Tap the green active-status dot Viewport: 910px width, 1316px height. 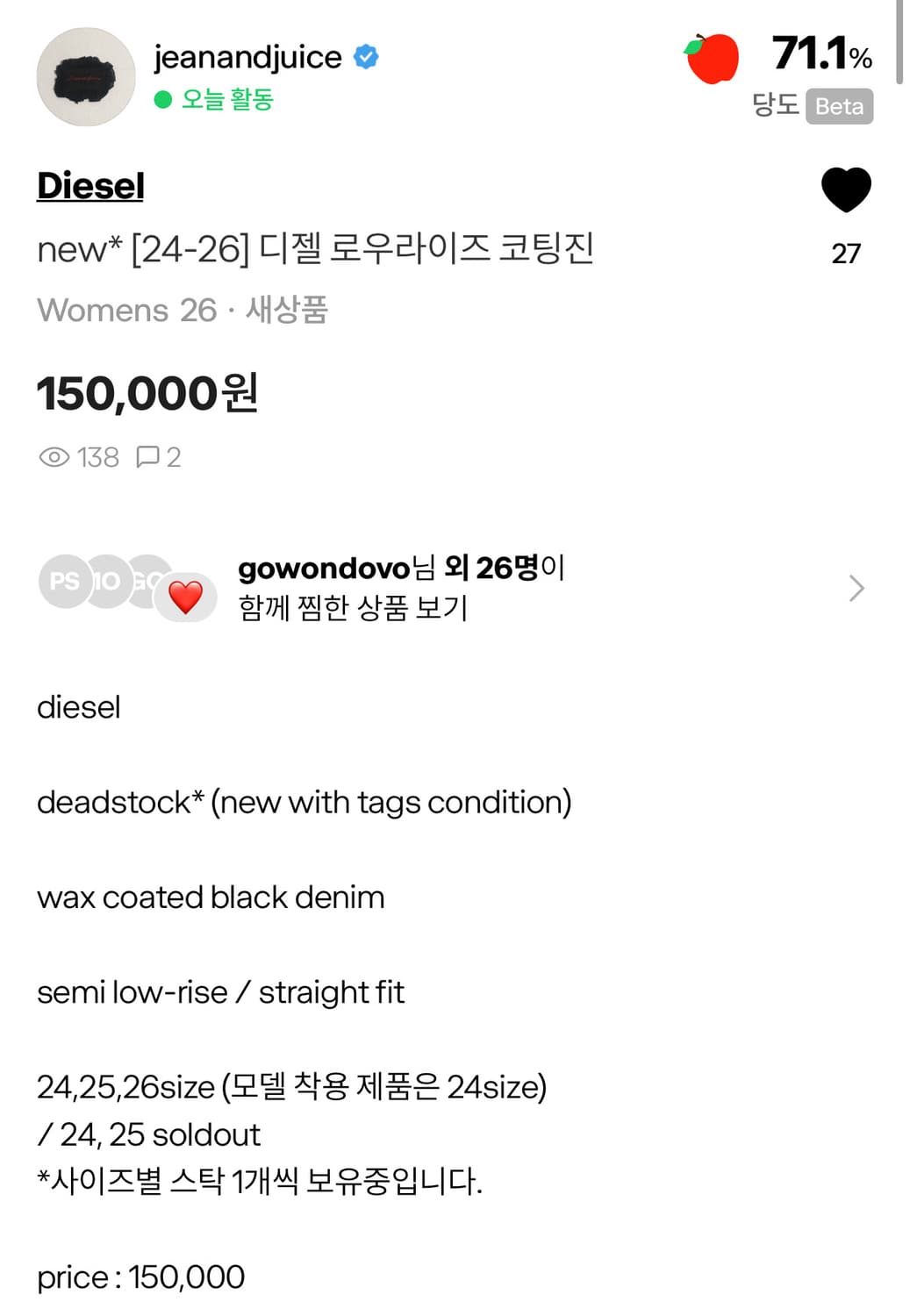click(x=162, y=100)
